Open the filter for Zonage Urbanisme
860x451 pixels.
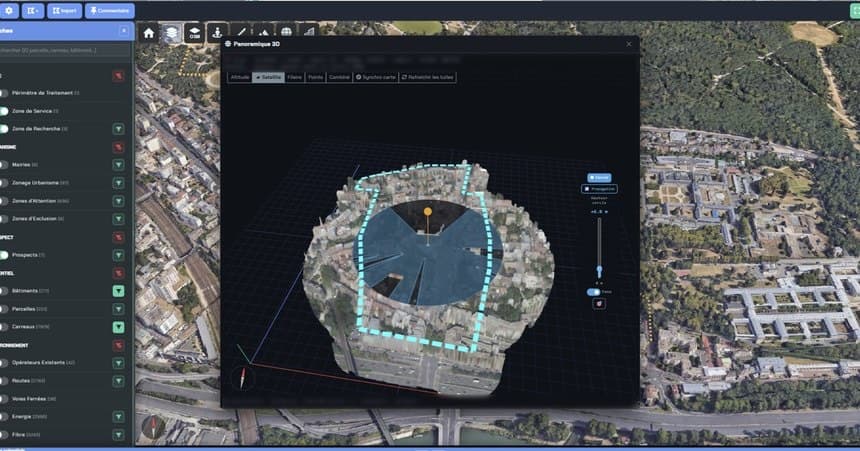point(118,183)
